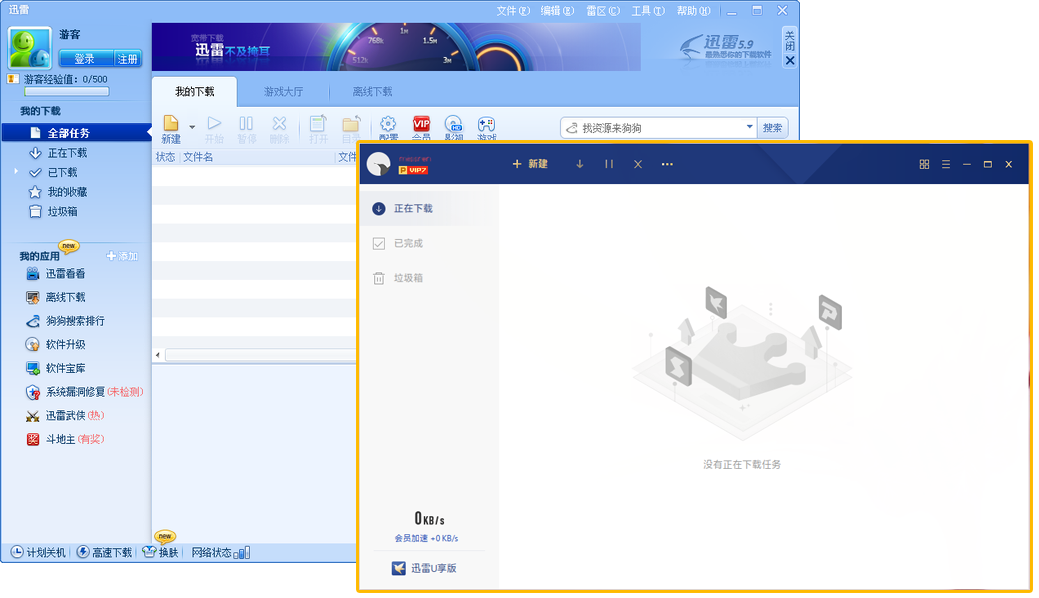Open the 迅雷武侠 app
1039x598 pixels.
pos(65,416)
